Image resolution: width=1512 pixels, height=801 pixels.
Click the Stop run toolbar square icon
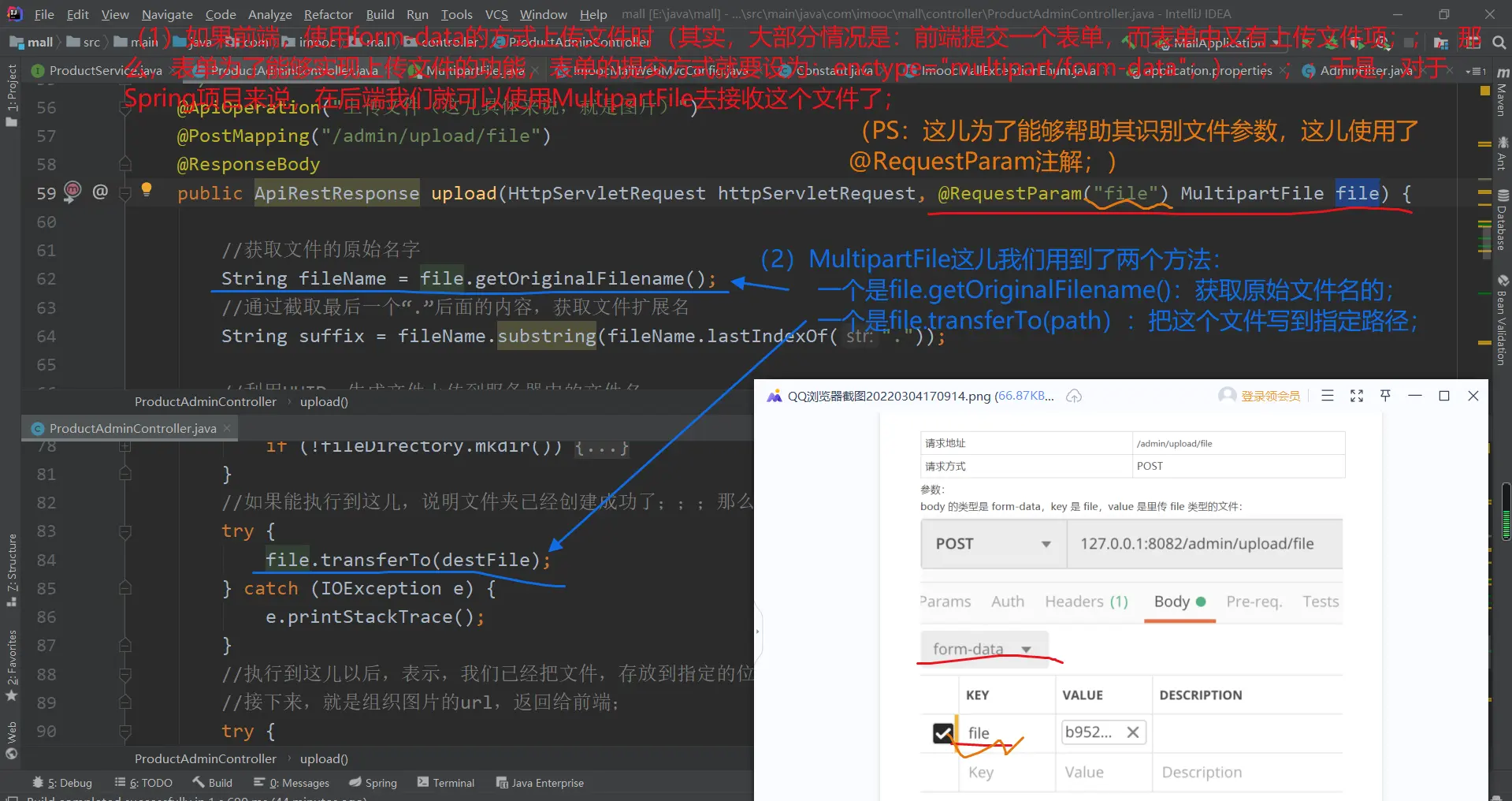tap(1409, 43)
